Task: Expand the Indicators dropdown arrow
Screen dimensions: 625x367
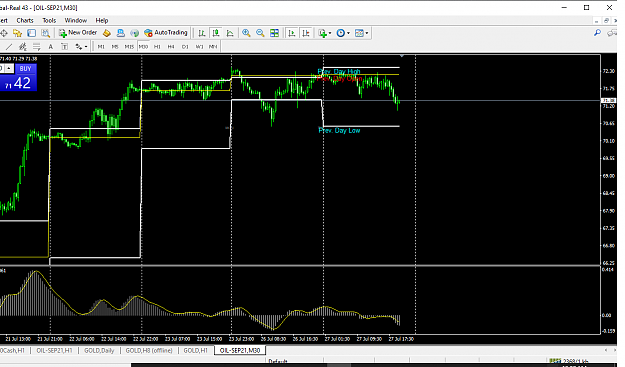Action: 330,33
